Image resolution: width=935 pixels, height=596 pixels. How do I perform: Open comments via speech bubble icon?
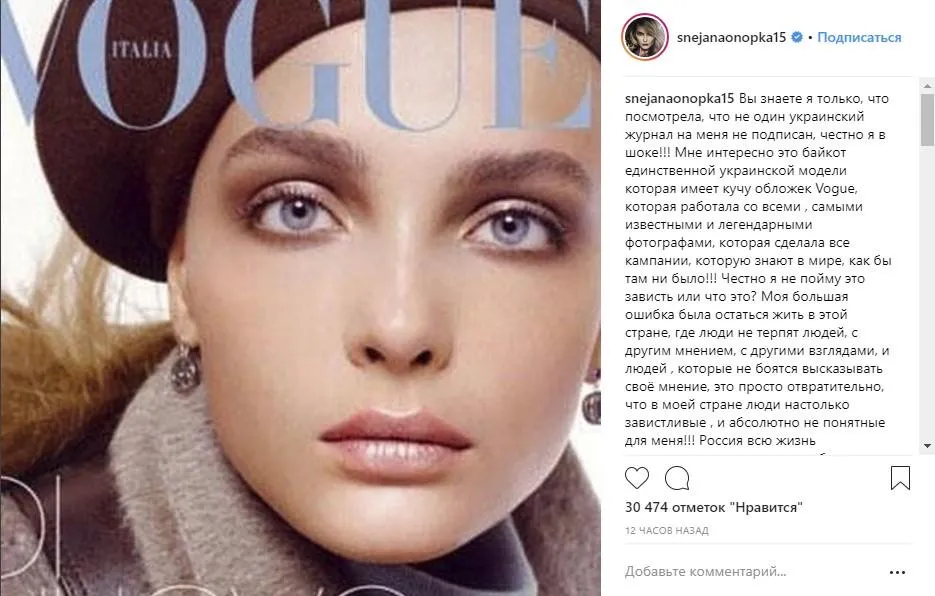coord(677,478)
